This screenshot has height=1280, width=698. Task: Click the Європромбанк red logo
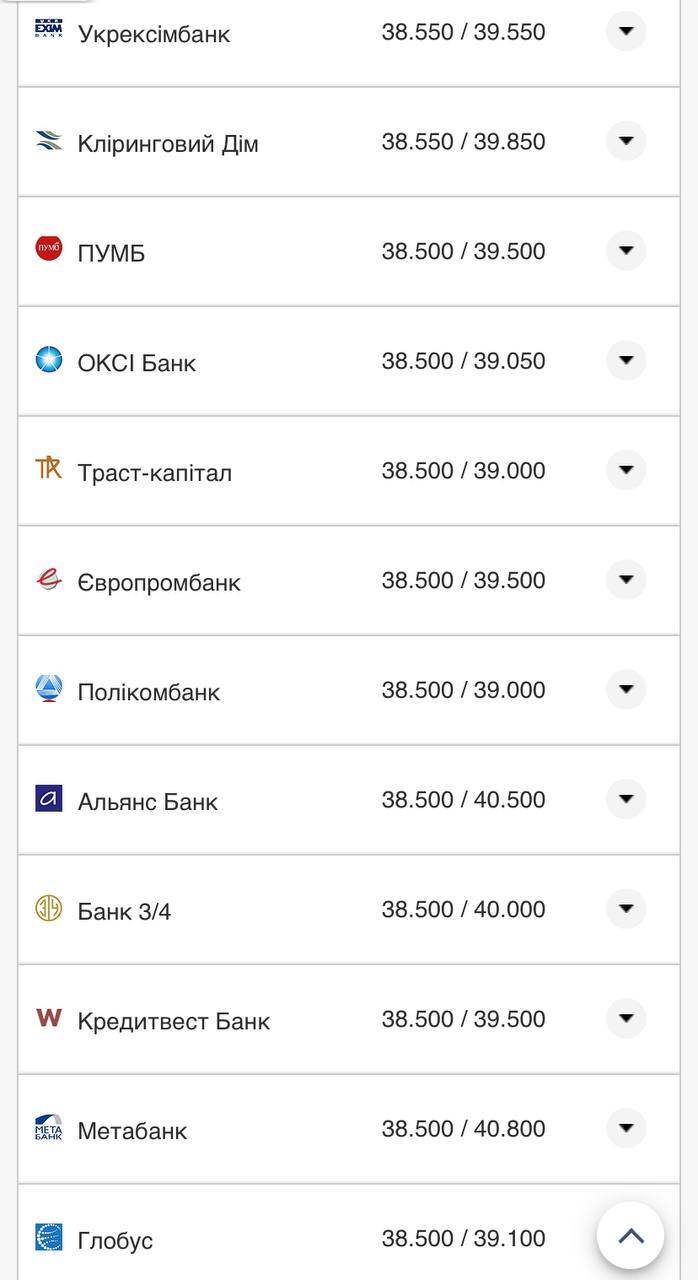[48, 579]
